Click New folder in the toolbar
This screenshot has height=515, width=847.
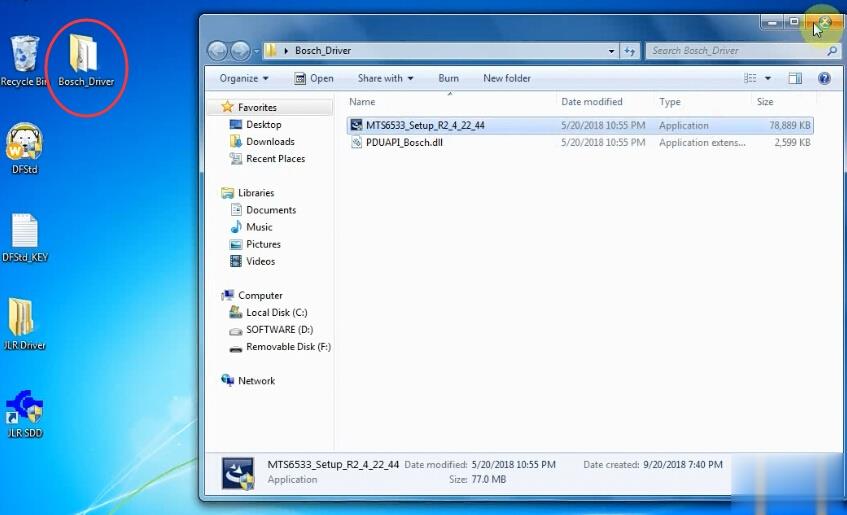pyautogui.click(x=507, y=78)
